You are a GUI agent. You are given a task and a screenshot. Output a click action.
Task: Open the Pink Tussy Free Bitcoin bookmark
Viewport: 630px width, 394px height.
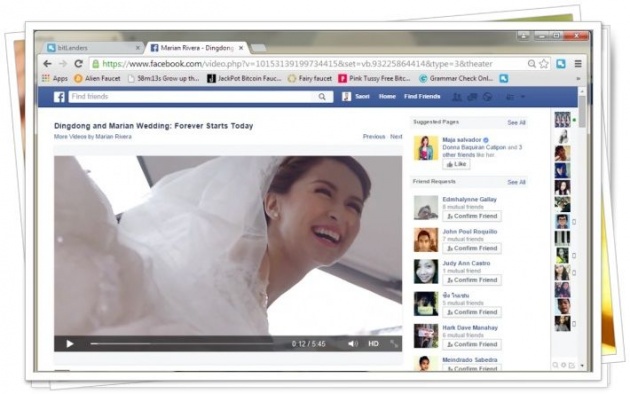pos(374,78)
